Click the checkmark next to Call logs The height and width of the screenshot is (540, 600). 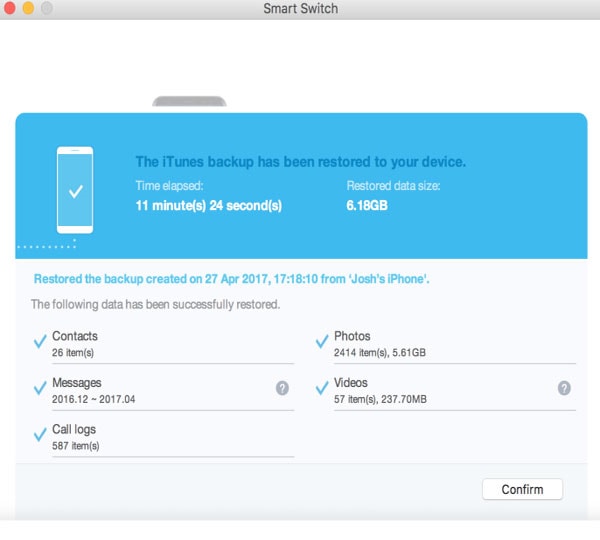click(x=40, y=434)
